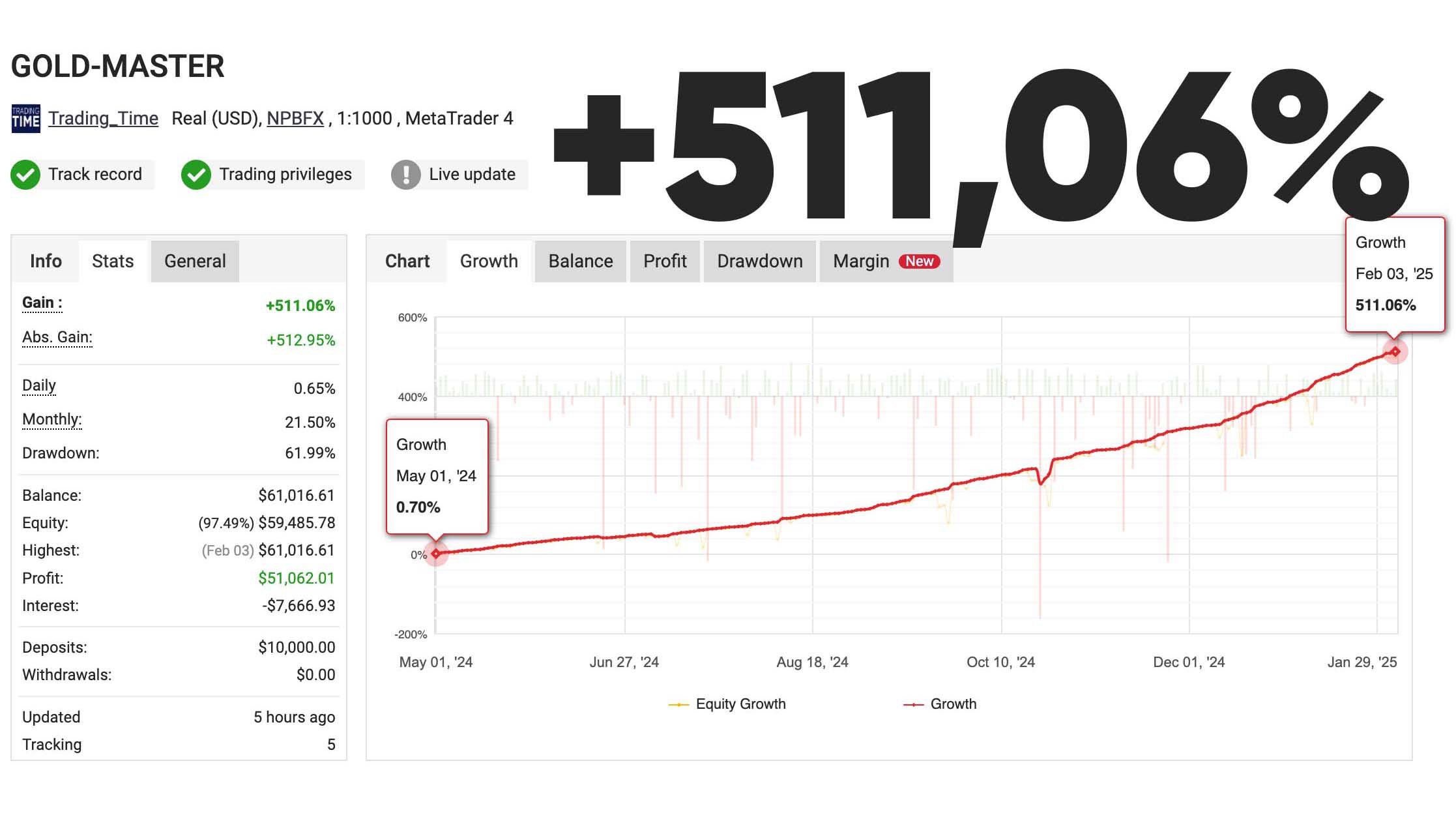Viewport: 1456px width, 819px height.
Task: Toggle Growth series in chart legend
Action: tap(940, 704)
